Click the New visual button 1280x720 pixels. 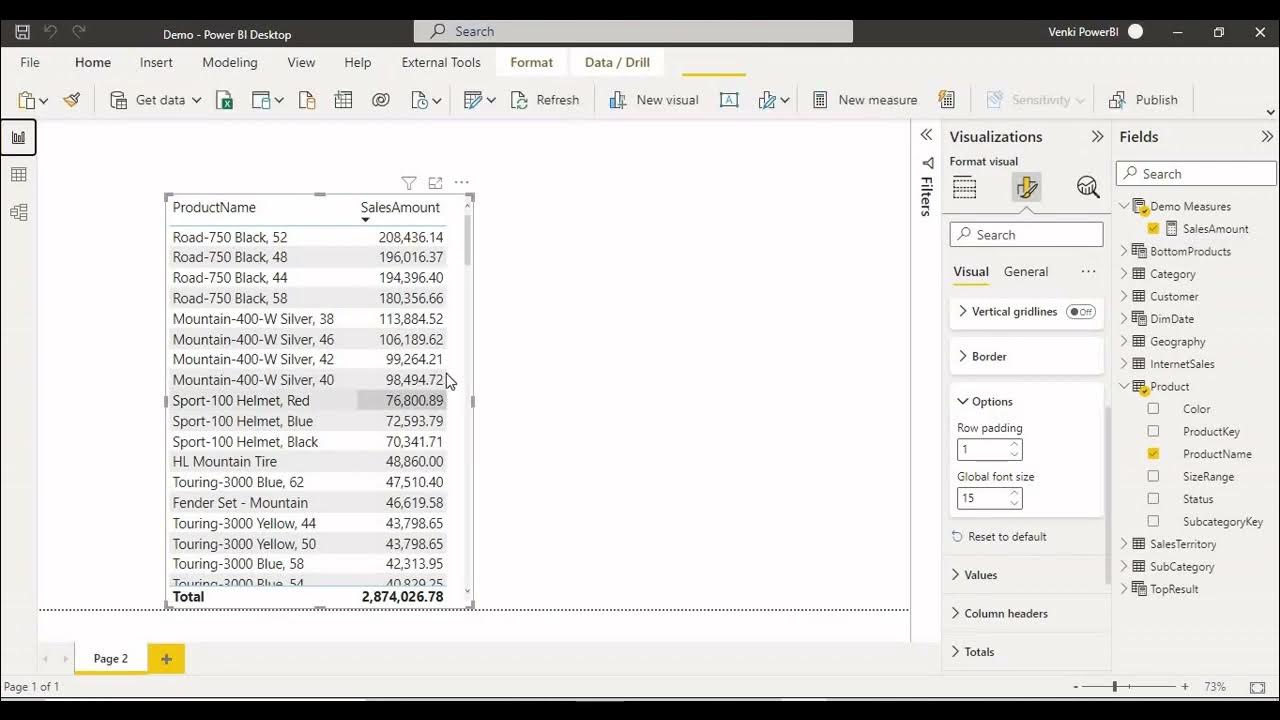point(654,100)
